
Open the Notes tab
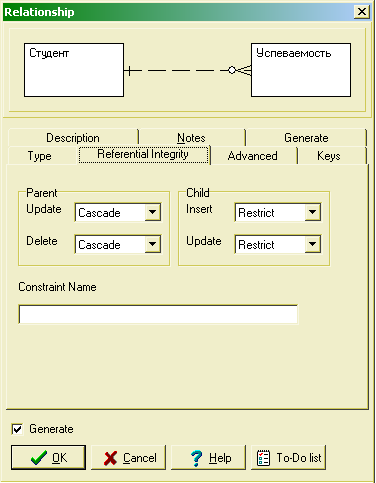click(x=192, y=138)
